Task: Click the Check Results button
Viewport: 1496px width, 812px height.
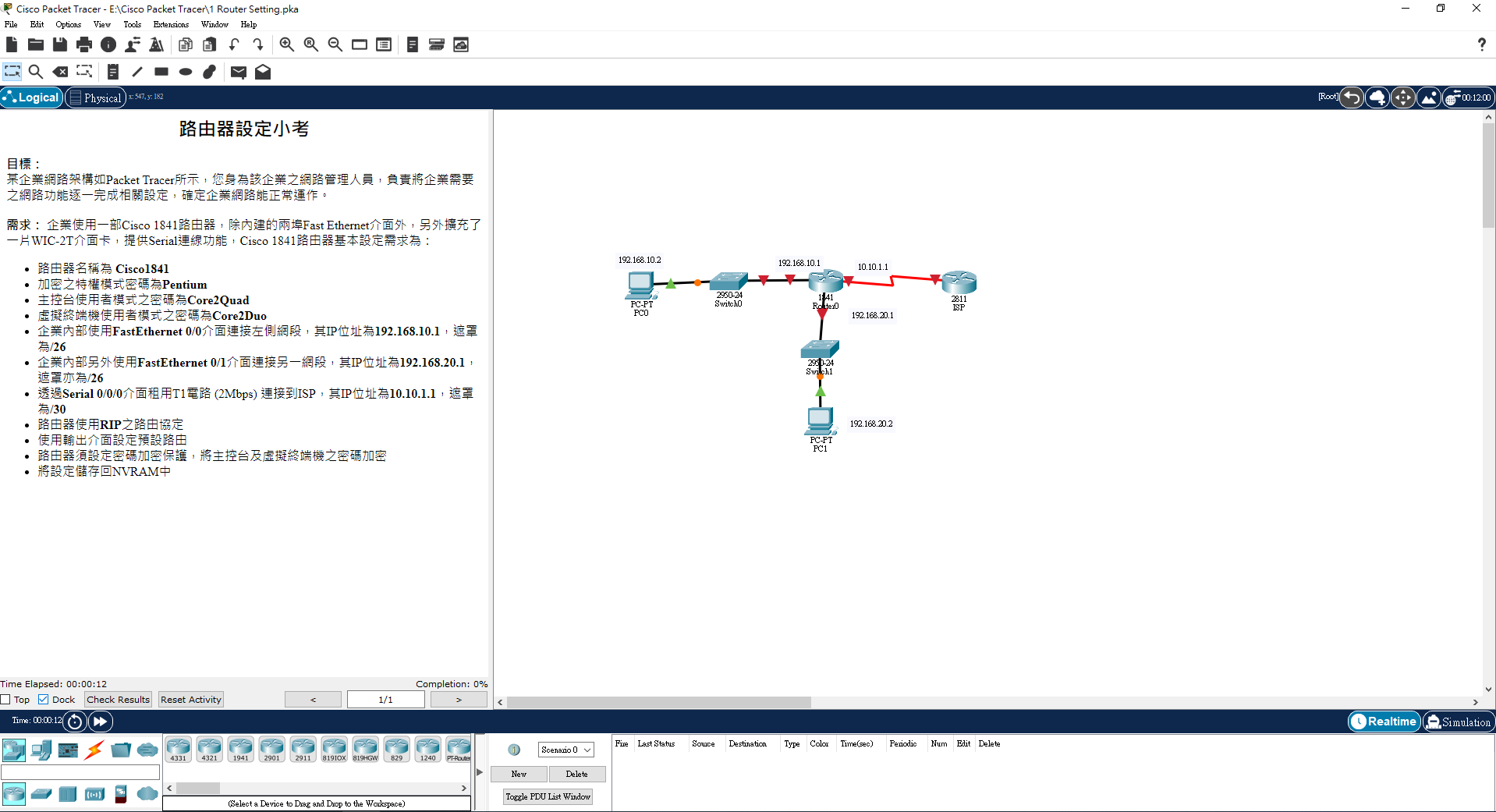Action: click(118, 700)
